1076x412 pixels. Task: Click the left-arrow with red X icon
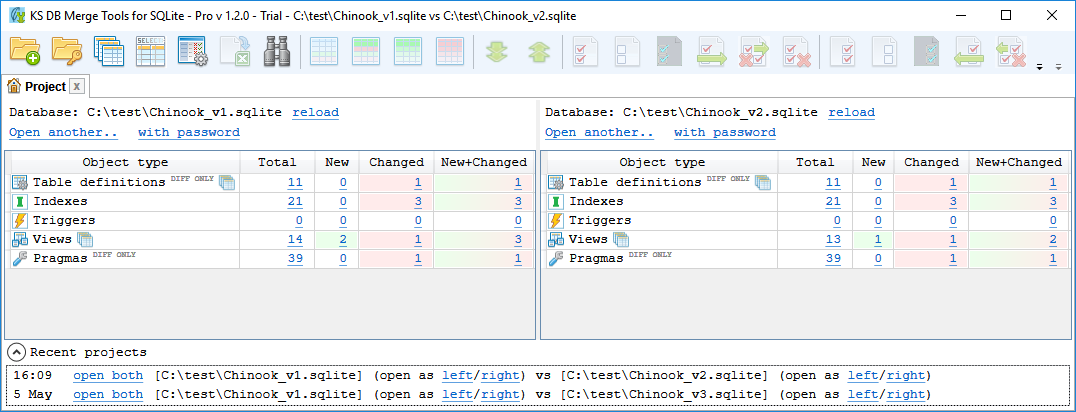[1010, 52]
